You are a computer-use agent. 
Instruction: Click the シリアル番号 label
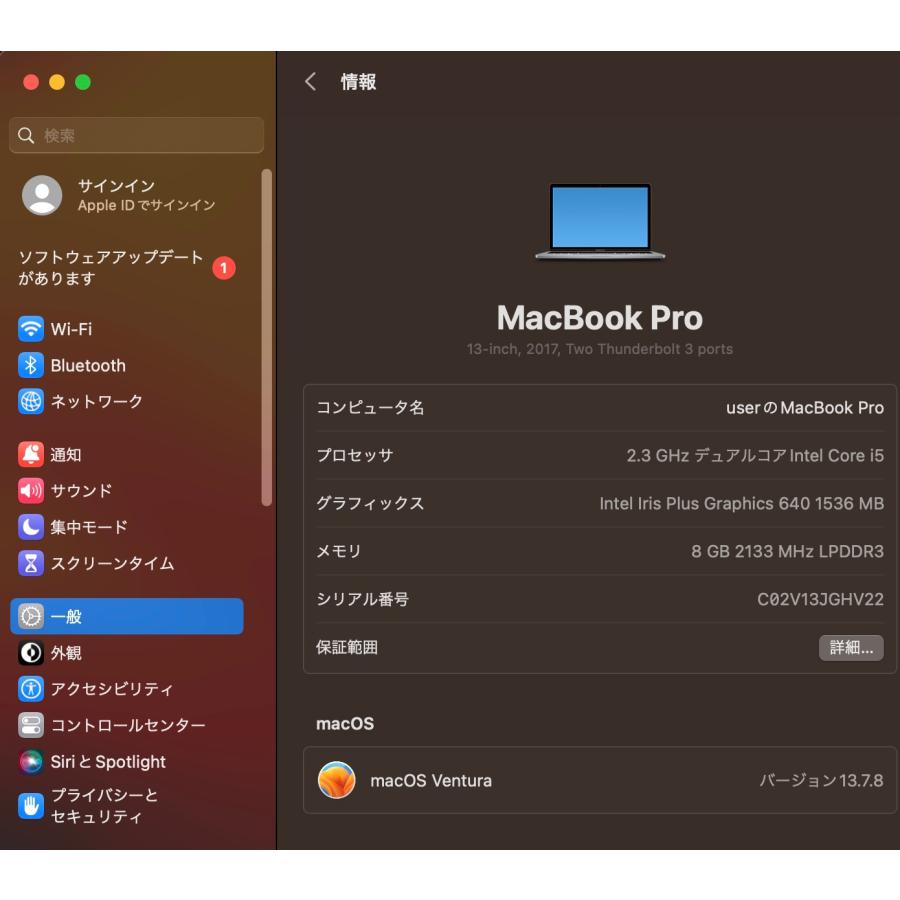362,599
